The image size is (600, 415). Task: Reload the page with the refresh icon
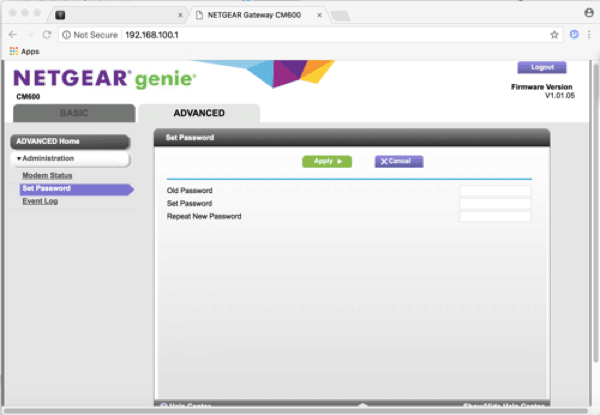pyautogui.click(x=47, y=35)
